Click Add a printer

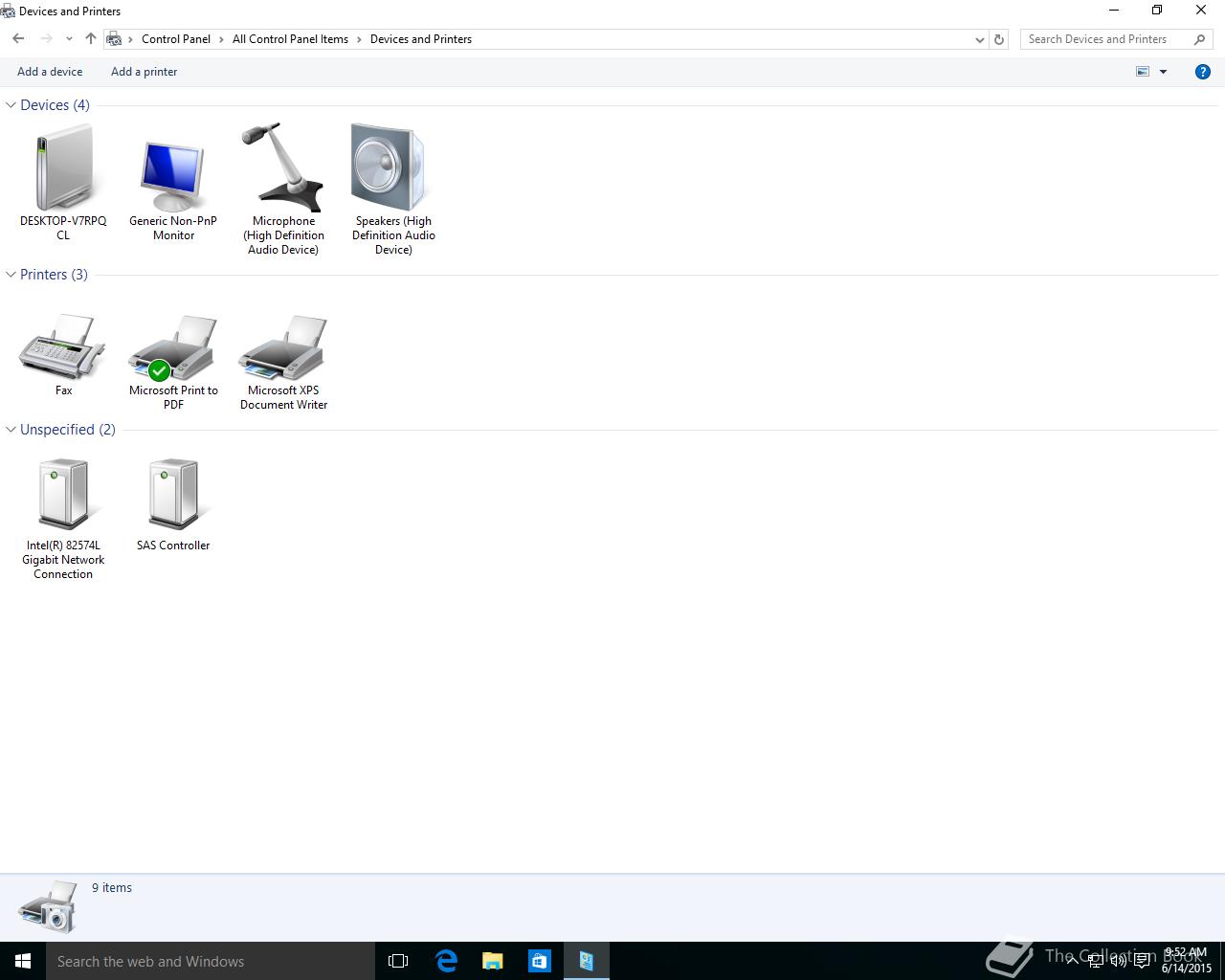point(145,72)
